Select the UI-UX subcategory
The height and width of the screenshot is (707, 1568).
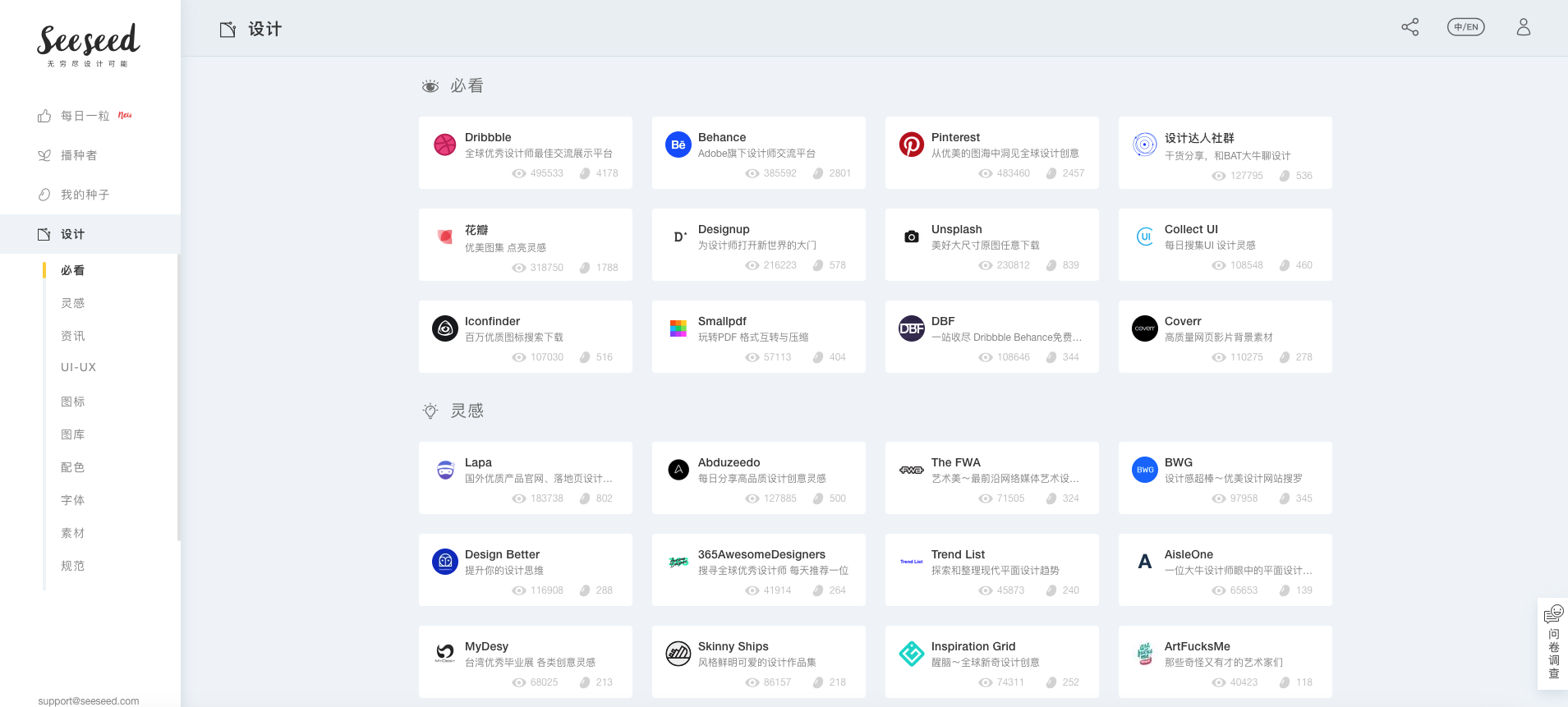(x=78, y=367)
